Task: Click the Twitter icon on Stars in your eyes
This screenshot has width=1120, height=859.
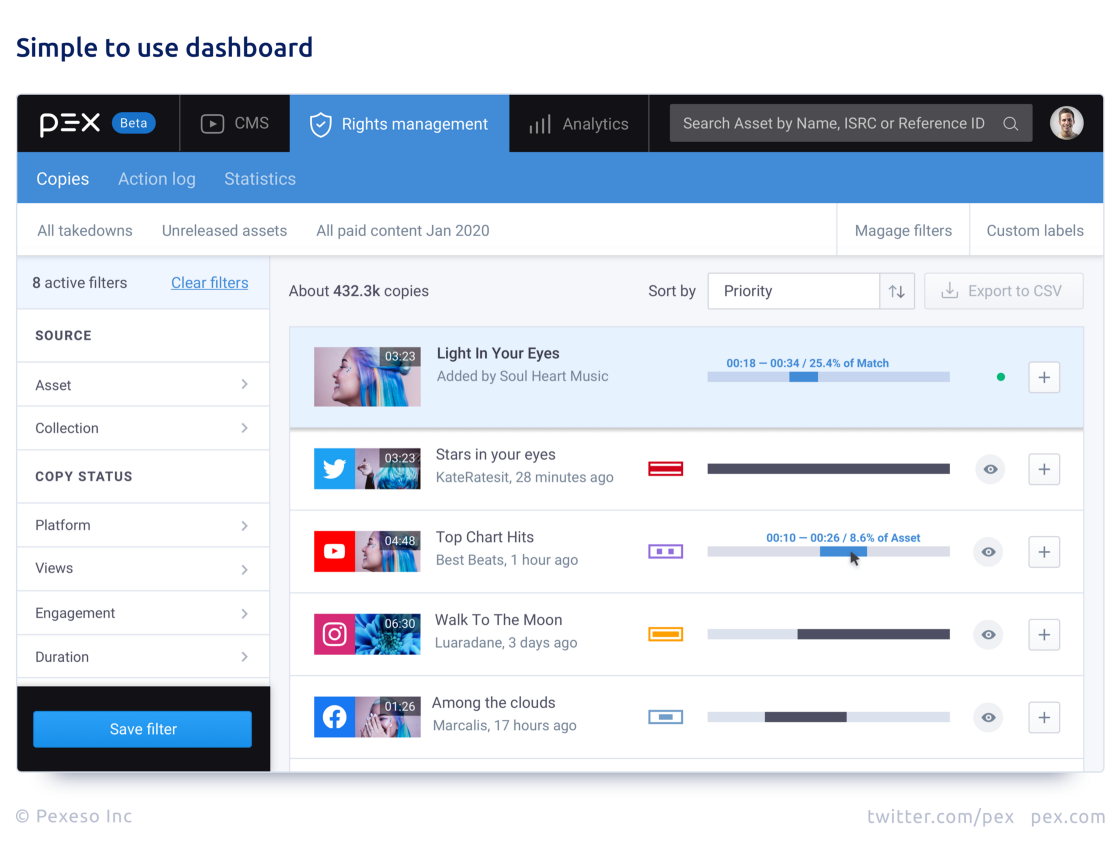Action: 334,468
